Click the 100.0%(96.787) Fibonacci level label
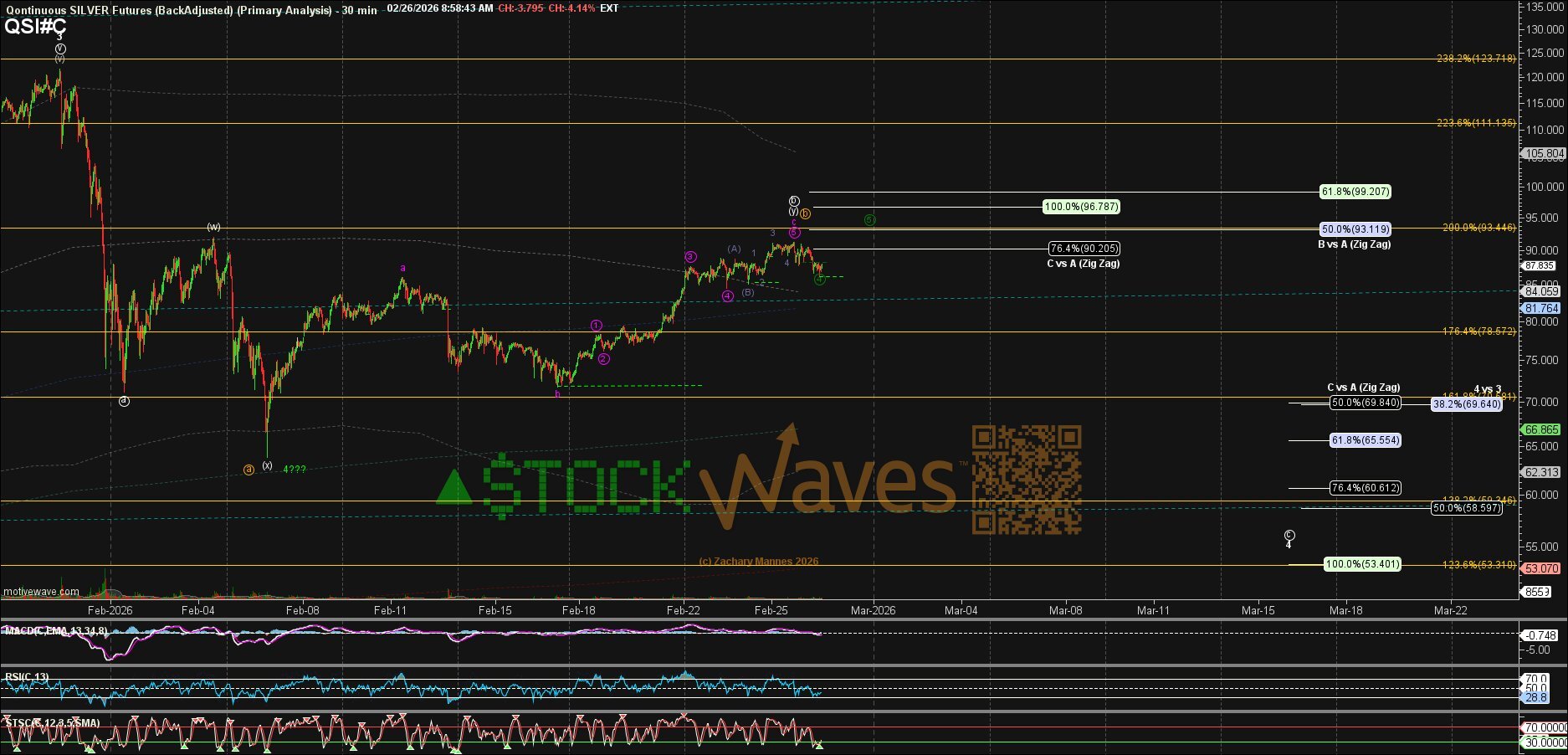The width and height of the screenshot is (1568, 755). 1081,207
